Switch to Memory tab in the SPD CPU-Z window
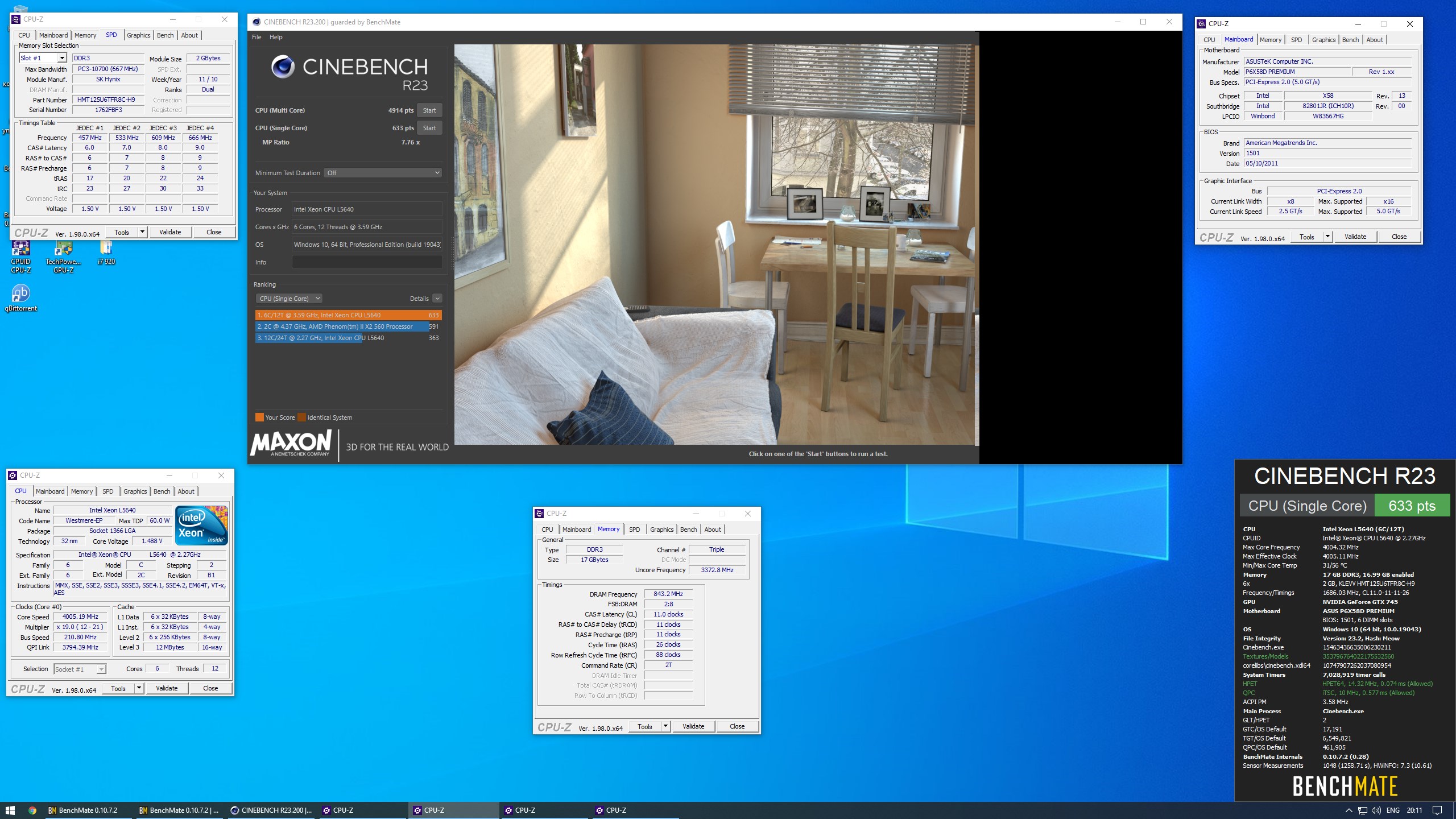The image size is (1456, 819). pos(85,35)
